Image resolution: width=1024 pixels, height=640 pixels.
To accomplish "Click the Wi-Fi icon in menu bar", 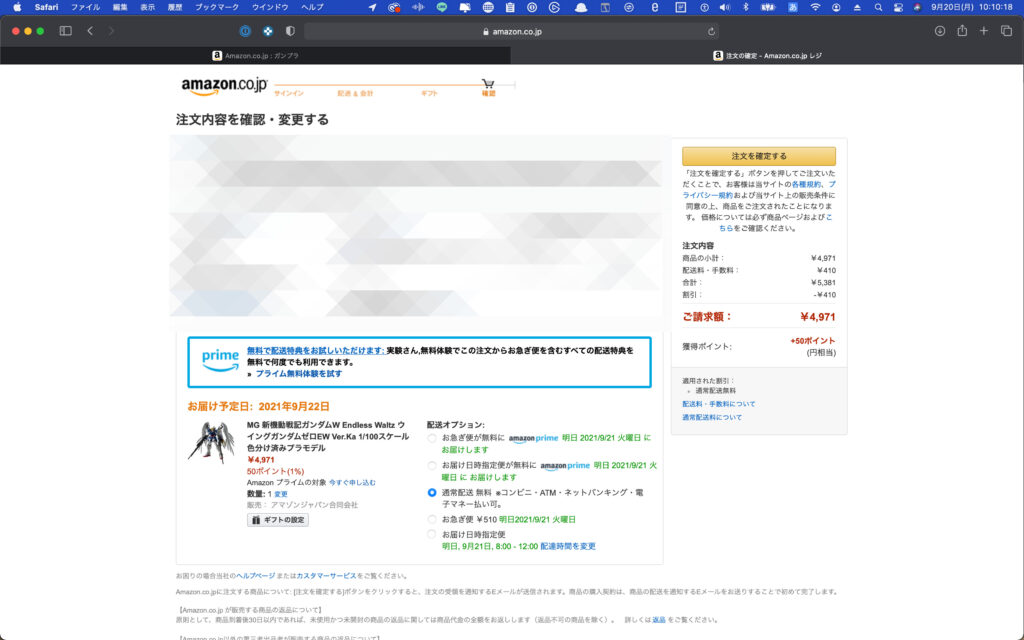I will pyautogui.click(x=815, y=7).
